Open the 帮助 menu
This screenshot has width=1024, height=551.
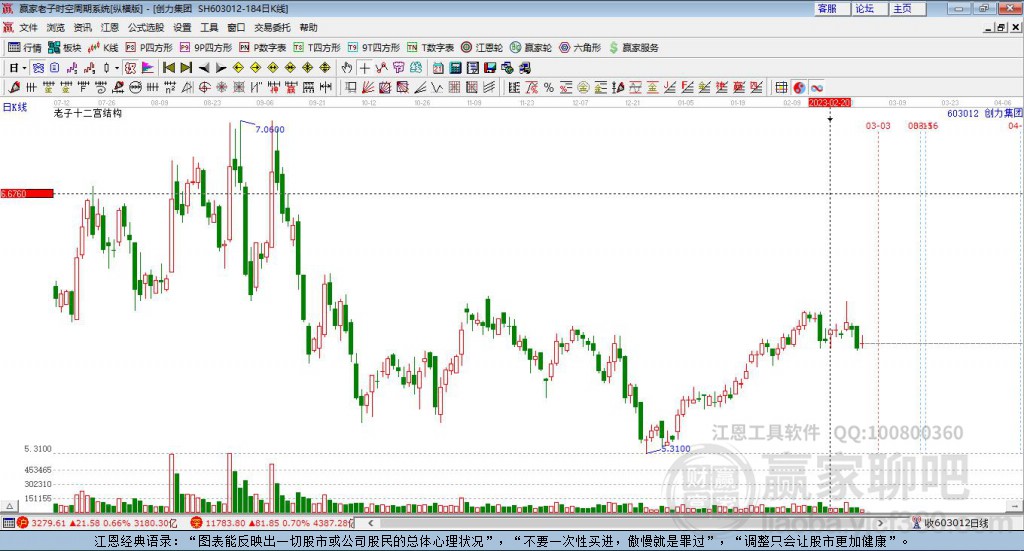pyautogui.click(x=308, y=27)
